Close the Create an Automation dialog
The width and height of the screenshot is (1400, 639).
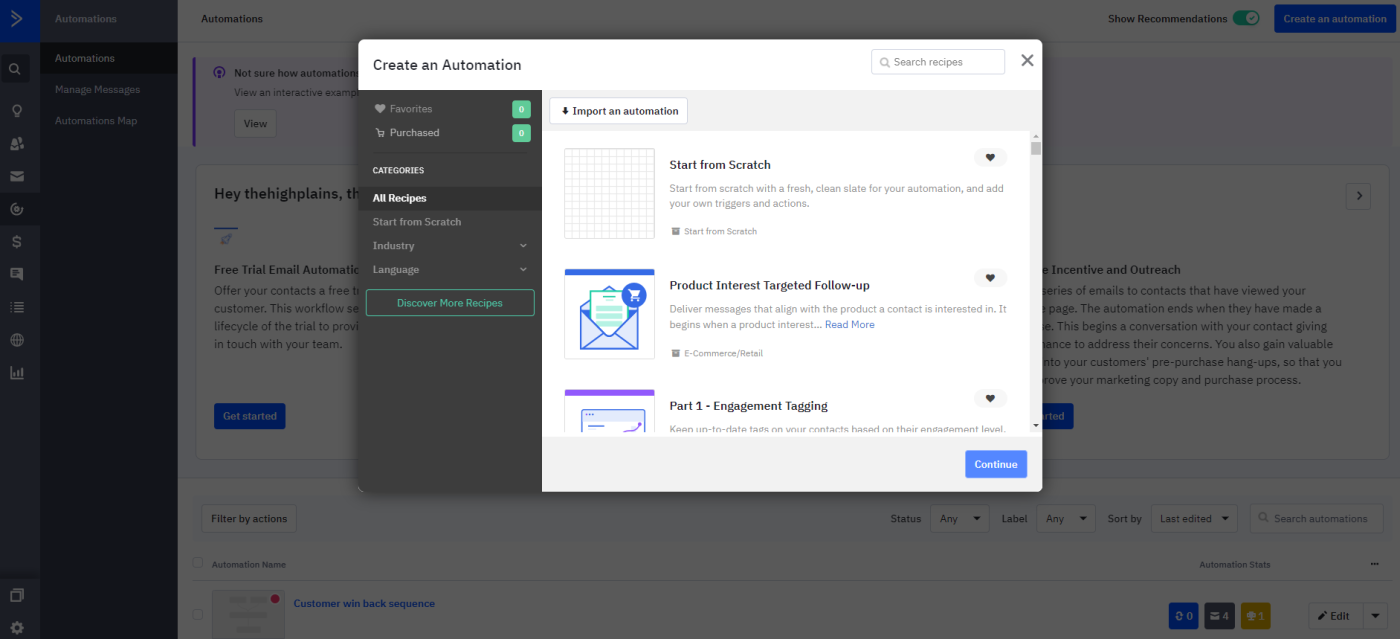pyautogui.click(x=1027, y=61)
